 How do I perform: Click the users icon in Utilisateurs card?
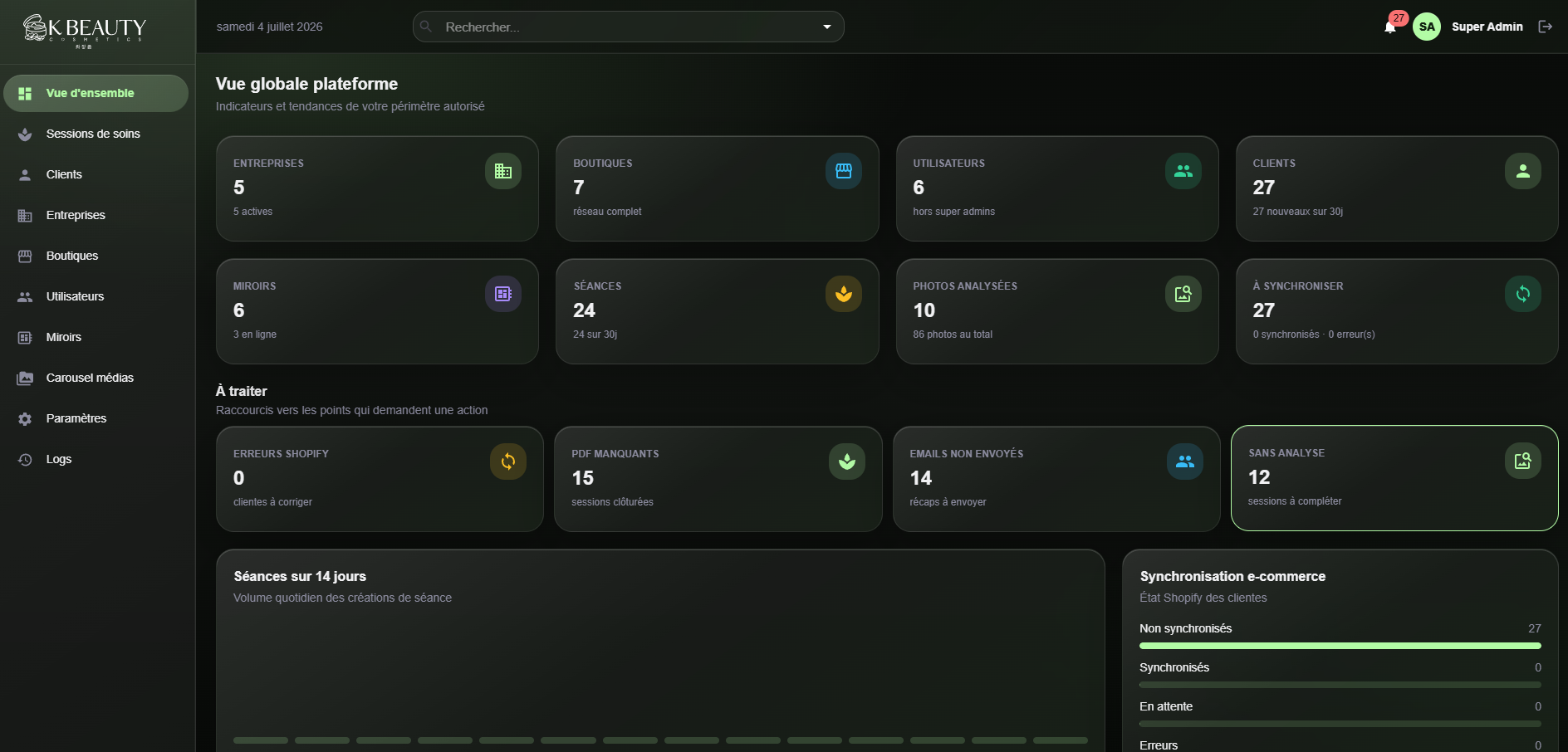coord(1183,171)
